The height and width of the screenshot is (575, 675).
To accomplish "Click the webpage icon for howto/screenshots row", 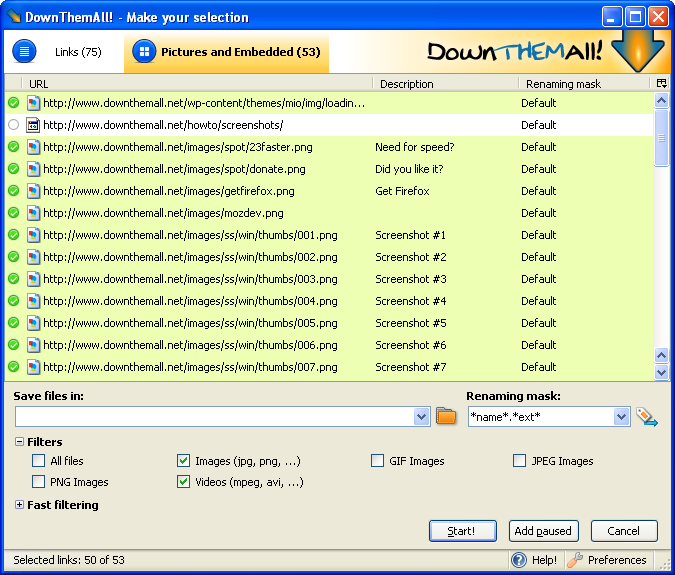I will (x=33, y=125).
